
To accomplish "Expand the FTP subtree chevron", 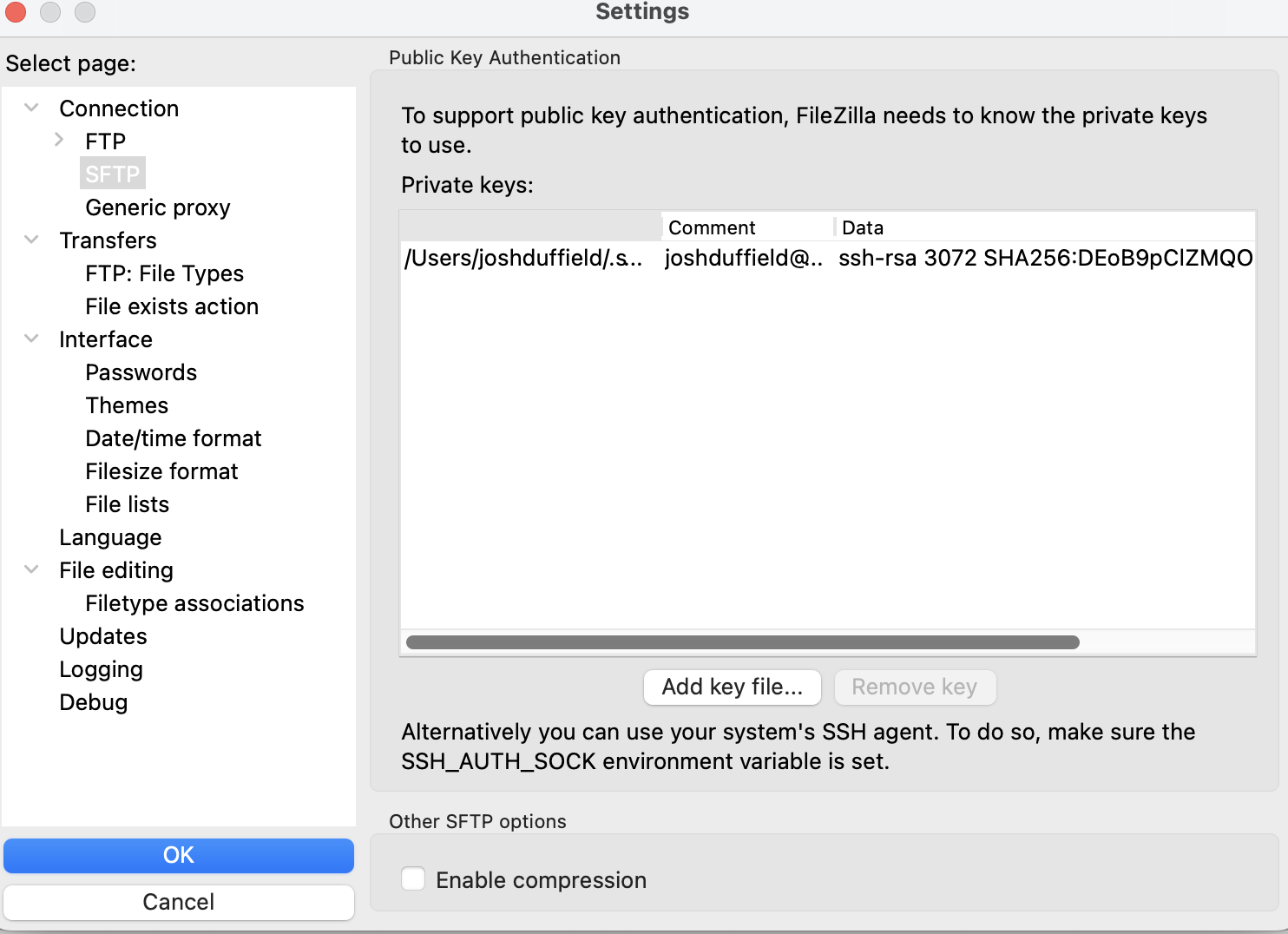I will (x=58, y=140).
